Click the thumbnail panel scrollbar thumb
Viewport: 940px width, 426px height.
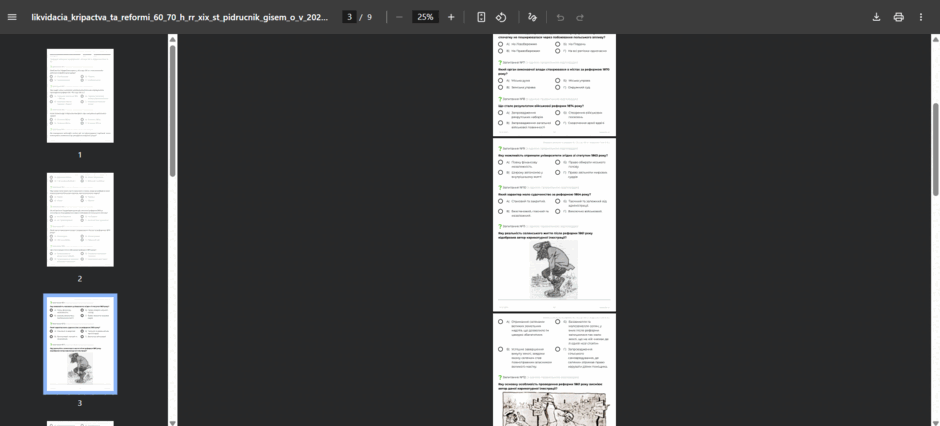[x=173, y=111]
